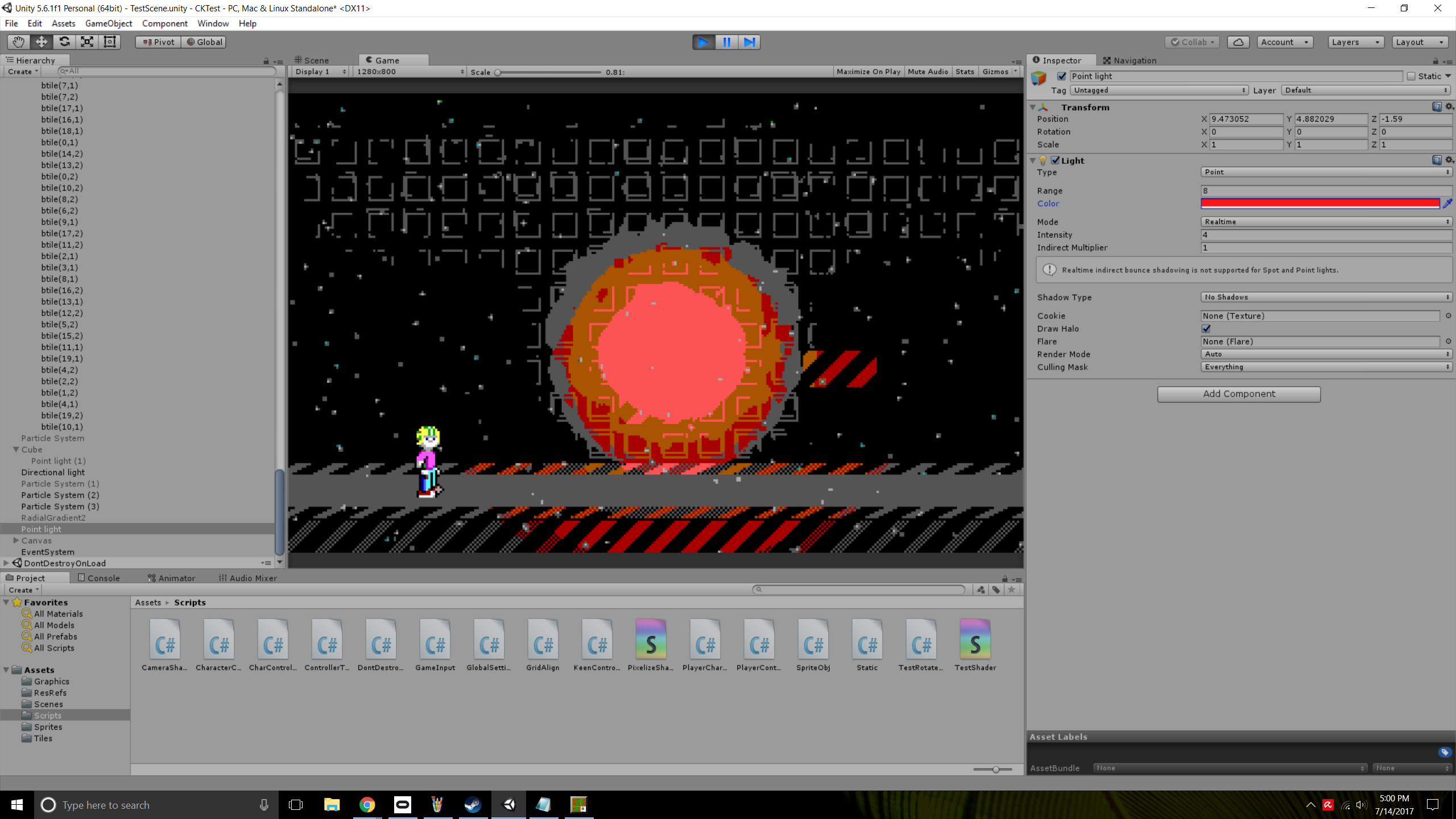Click the Pause button
1456x819 pixels.
tap(726, 42)
